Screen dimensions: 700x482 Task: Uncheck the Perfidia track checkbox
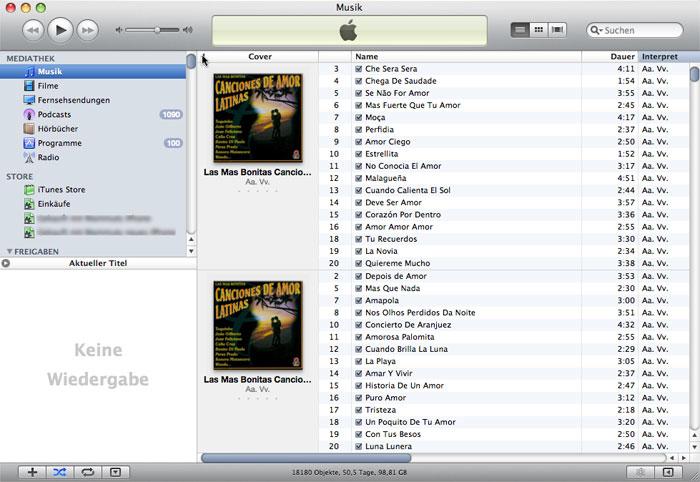click(x=358, y=129)
